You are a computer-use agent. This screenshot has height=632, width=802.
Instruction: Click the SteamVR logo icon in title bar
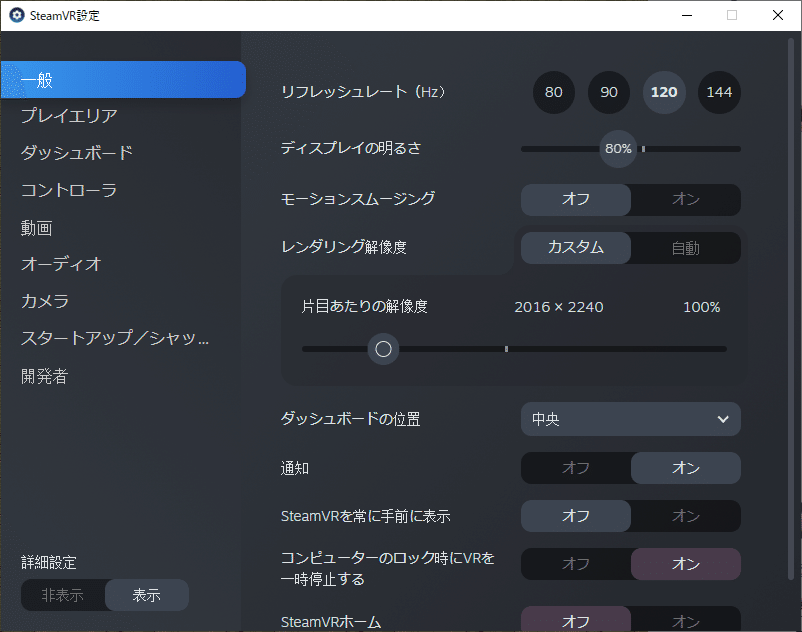point(16,15)
